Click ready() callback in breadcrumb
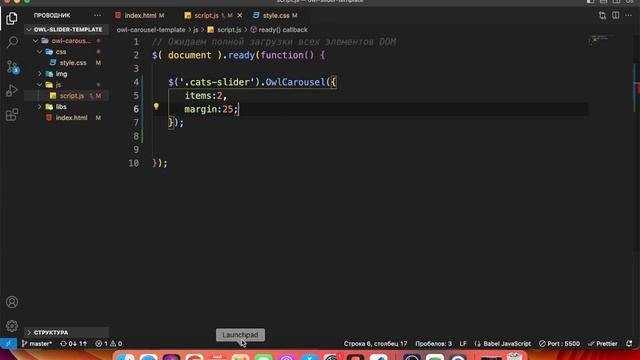The height and width of the screenshot is (360, 640). [x=279, y=30]
